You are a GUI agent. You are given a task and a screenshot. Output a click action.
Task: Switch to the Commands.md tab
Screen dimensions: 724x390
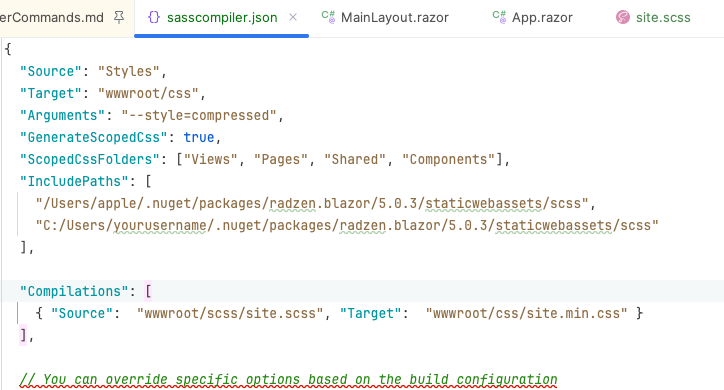tap(52, 18)
